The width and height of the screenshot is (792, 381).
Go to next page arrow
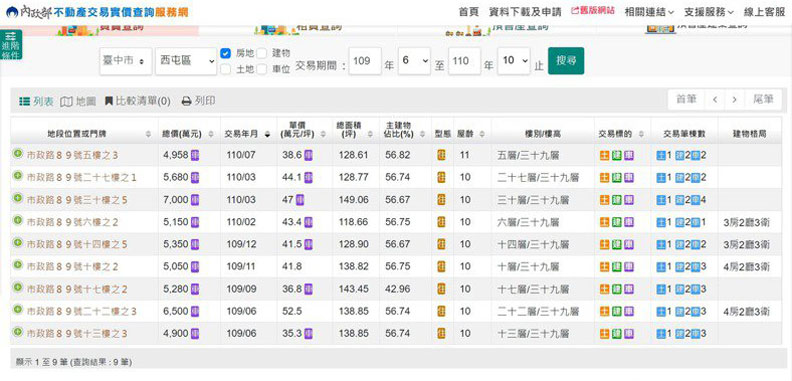click(x=734, y=100)
